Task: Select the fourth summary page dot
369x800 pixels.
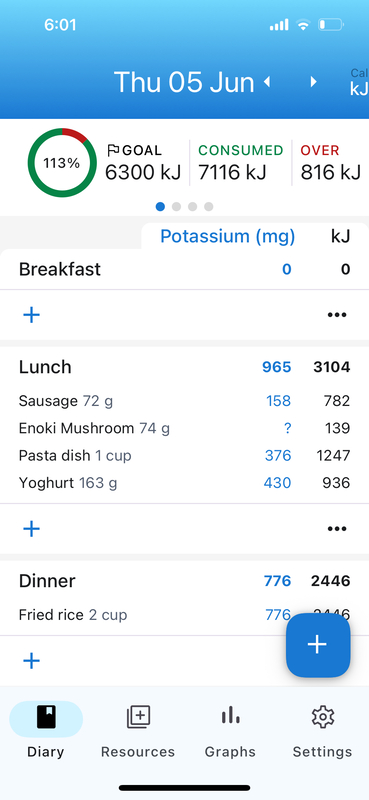Action: tap(209, 207)
